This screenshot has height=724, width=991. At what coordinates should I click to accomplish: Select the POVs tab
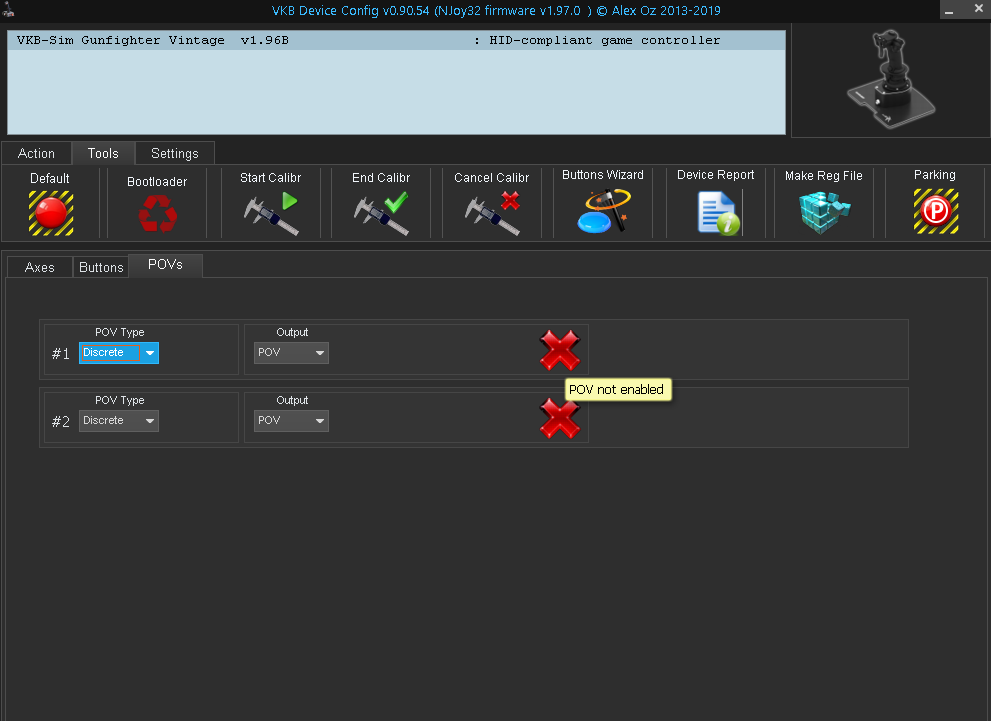(166, 265)
